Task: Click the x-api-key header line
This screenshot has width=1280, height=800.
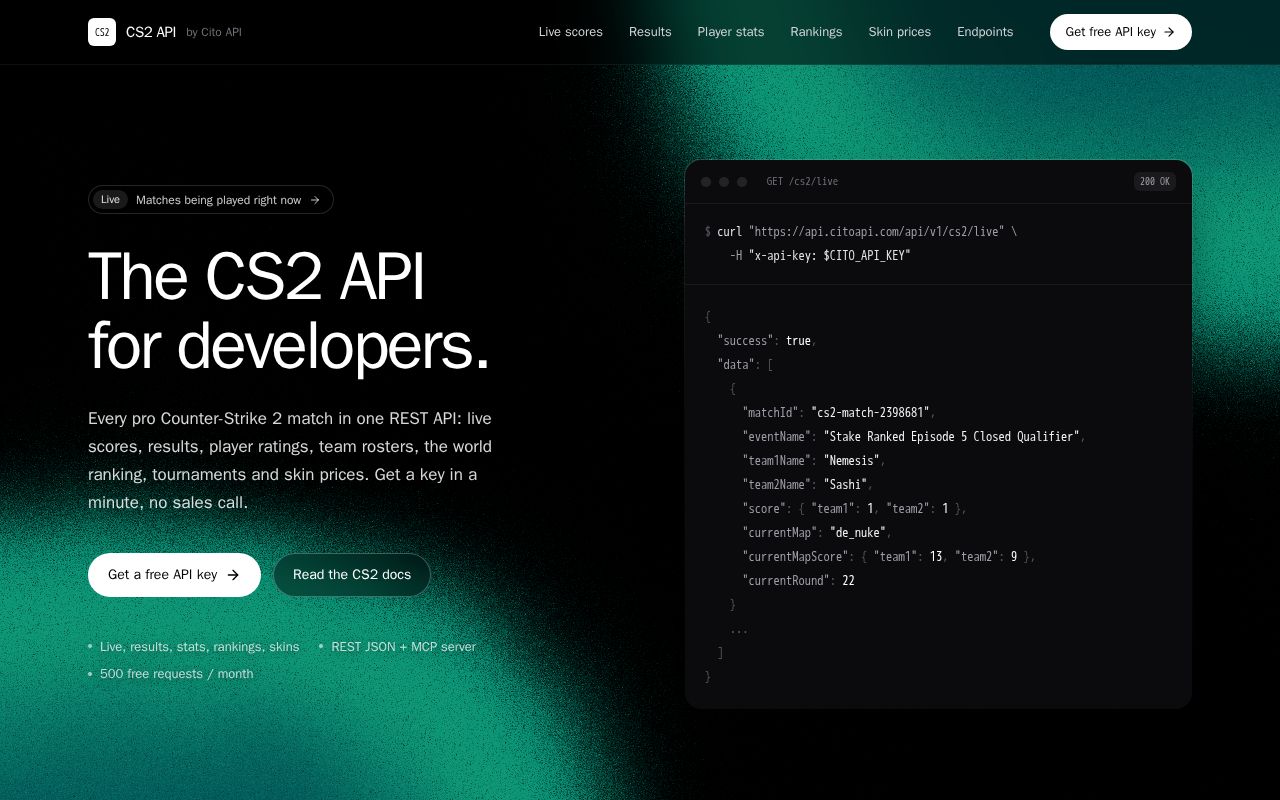Action: 820,255
